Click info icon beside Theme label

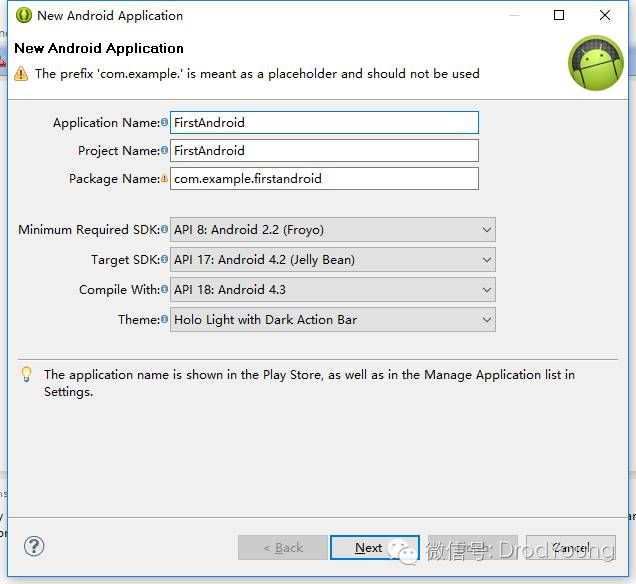coord(164,319)
